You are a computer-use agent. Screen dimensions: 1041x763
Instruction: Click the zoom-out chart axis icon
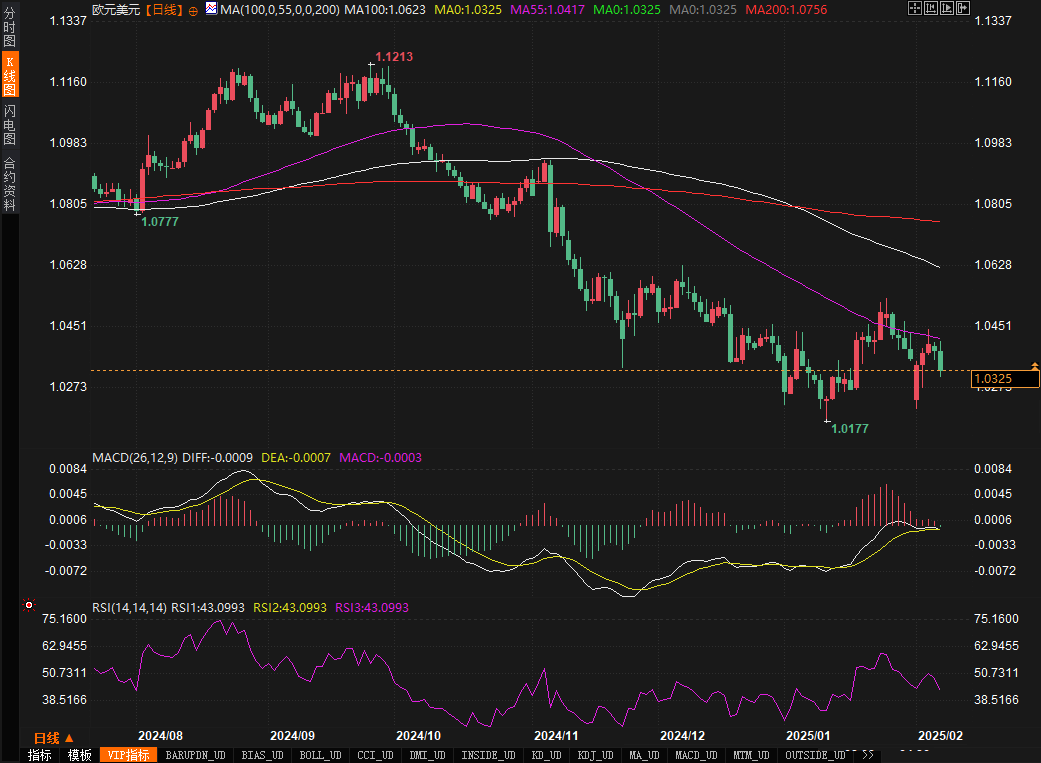tap(932, 9)
